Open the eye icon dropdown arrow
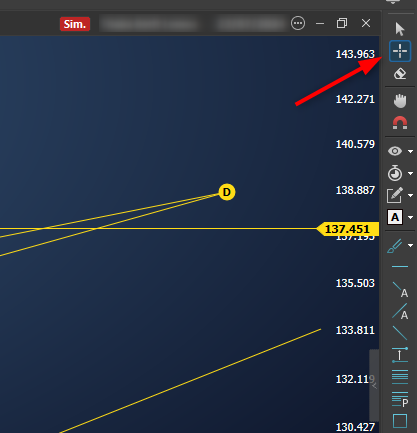Viewport: 417px width, 433px height. tap(411, 151)
